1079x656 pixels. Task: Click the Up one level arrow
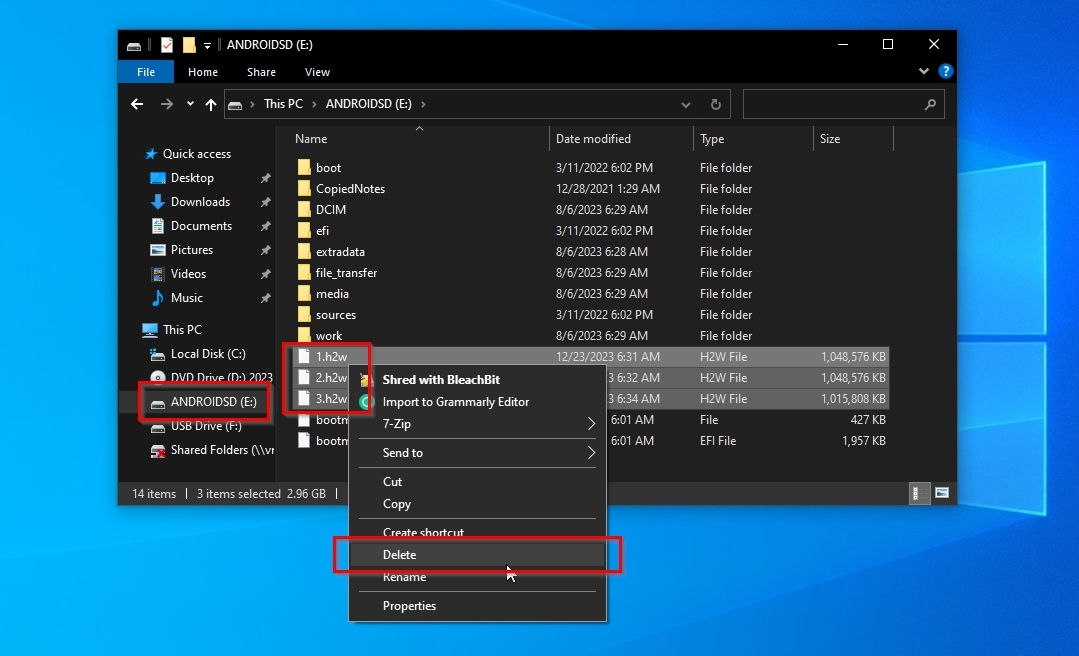[210, 104]
